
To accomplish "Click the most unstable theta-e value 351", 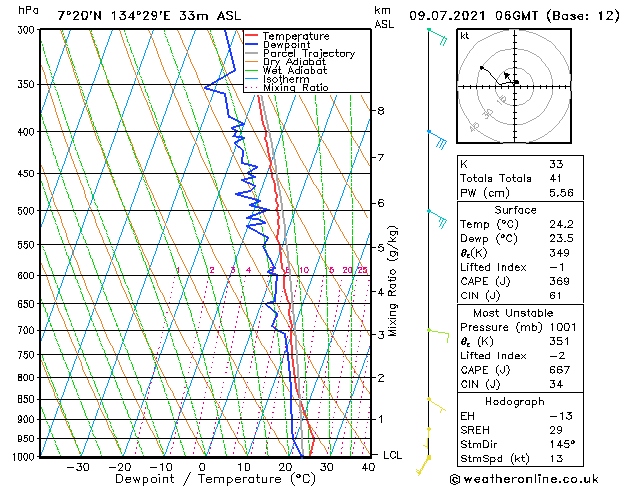I will tap(559, 341).
